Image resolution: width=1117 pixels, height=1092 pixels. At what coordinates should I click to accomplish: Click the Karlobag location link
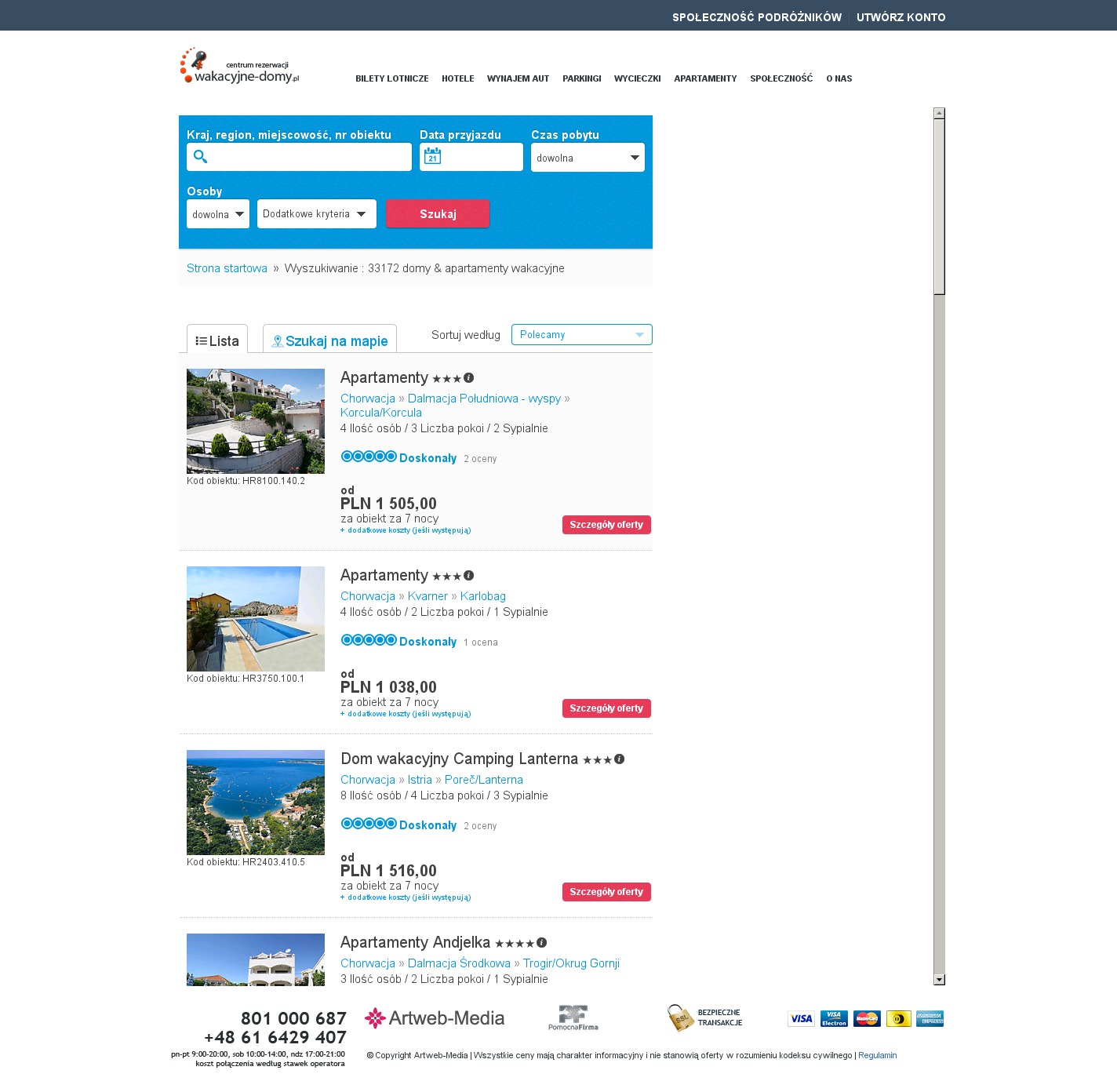pyautogui.click(x=483, y=596)
